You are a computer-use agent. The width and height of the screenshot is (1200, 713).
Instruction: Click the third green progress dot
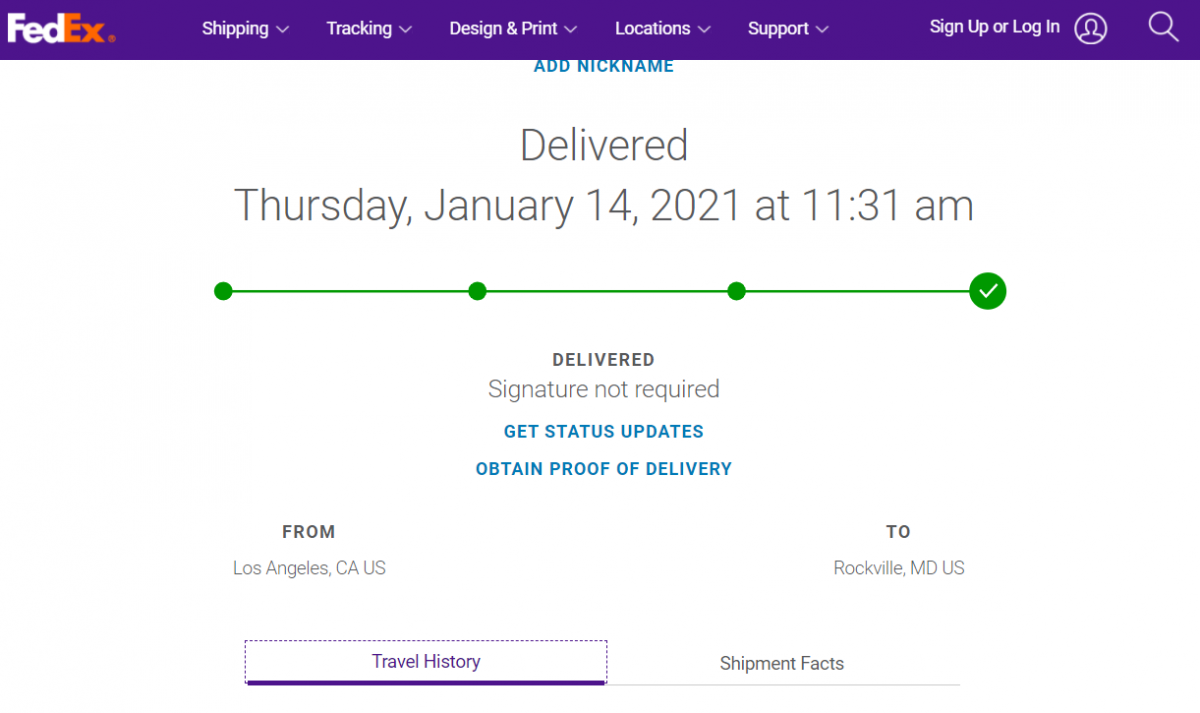(x=737, y=291)
